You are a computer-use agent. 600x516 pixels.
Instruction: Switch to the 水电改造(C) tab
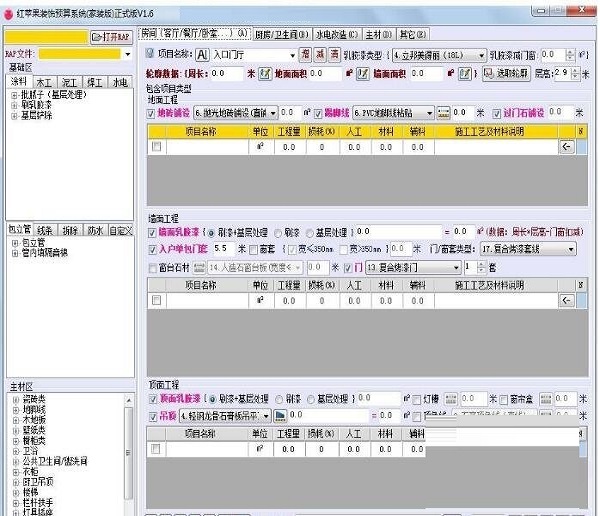(337, 35)
